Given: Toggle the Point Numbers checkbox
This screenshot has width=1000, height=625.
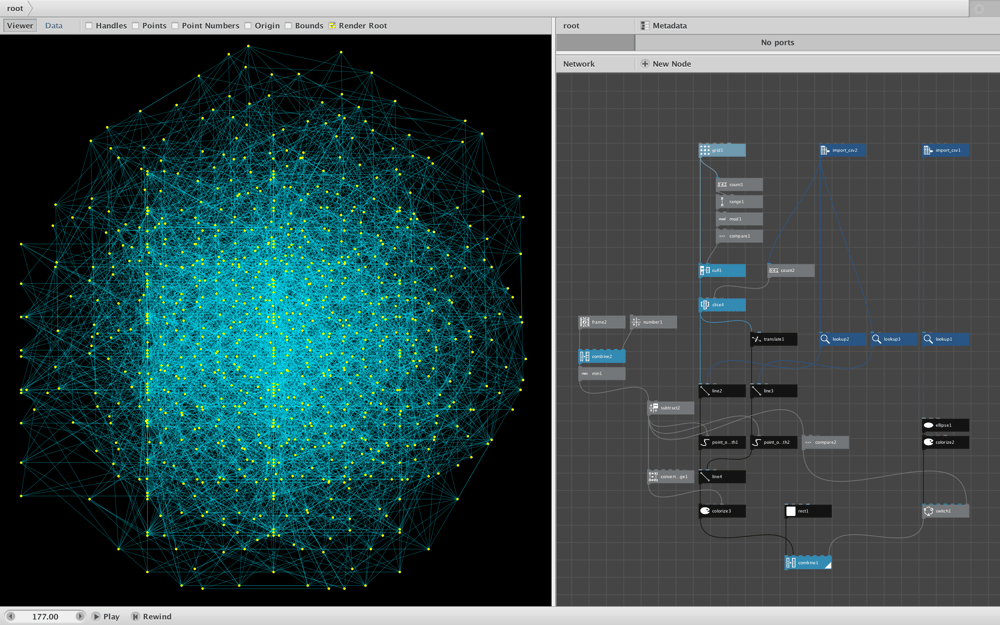Looking at the screenshot, I should 175,26.
